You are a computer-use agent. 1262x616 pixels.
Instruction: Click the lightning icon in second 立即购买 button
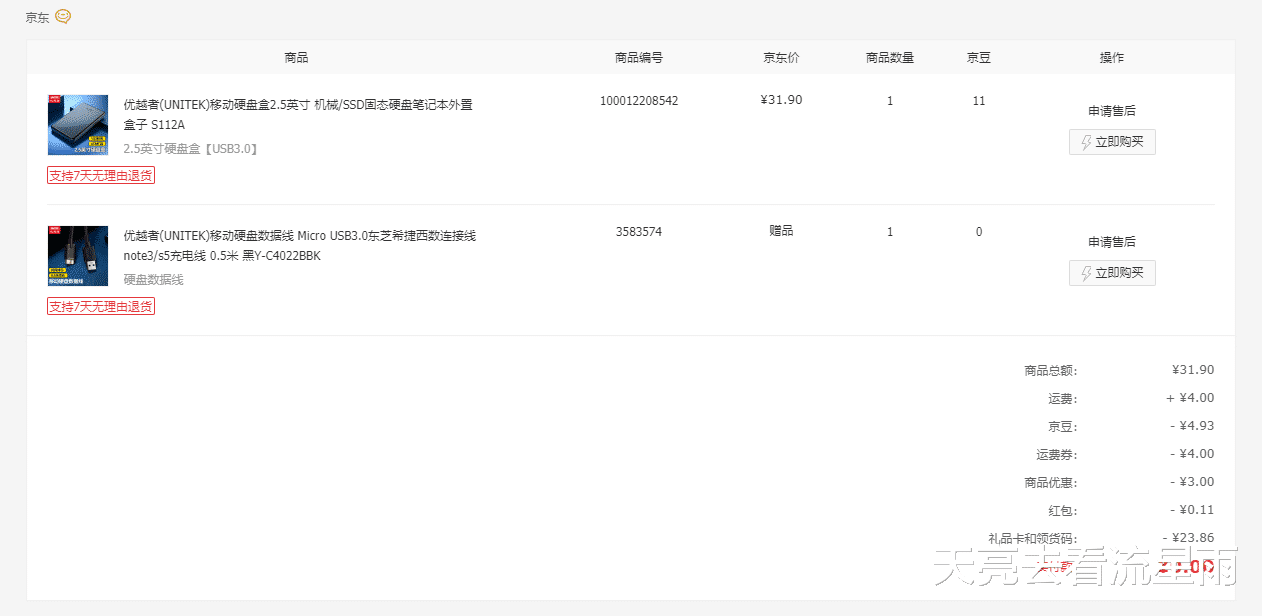(1086, 272)
